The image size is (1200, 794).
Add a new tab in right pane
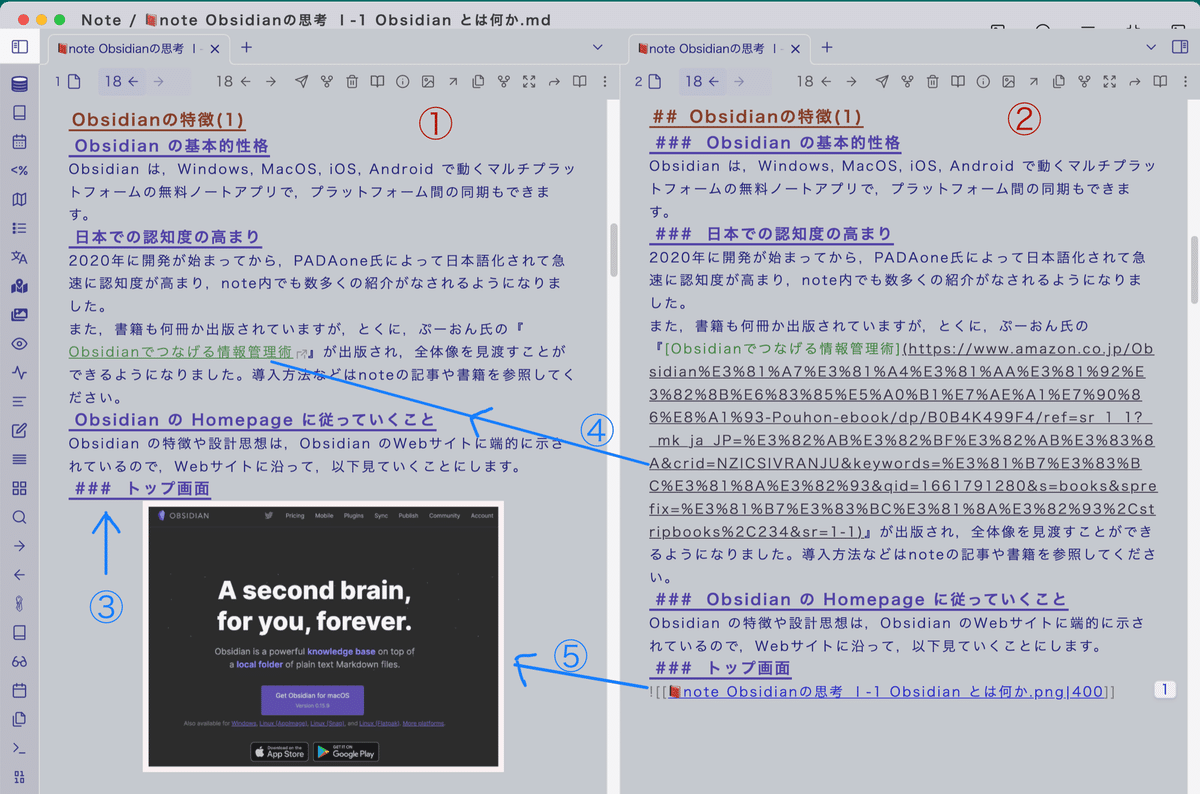tap(827, 47)
